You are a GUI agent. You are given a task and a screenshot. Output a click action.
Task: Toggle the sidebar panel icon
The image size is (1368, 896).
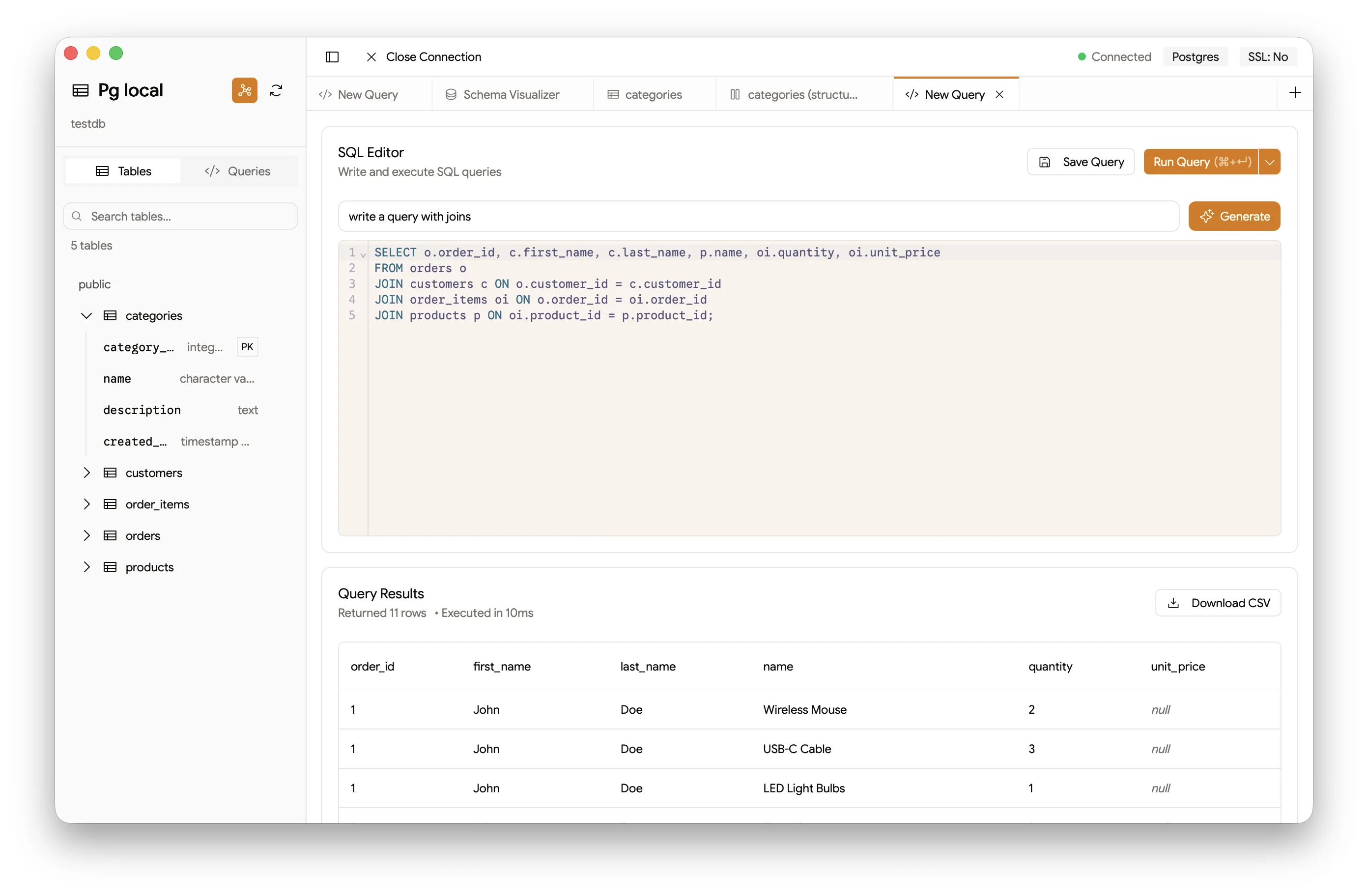pos(332,57)
